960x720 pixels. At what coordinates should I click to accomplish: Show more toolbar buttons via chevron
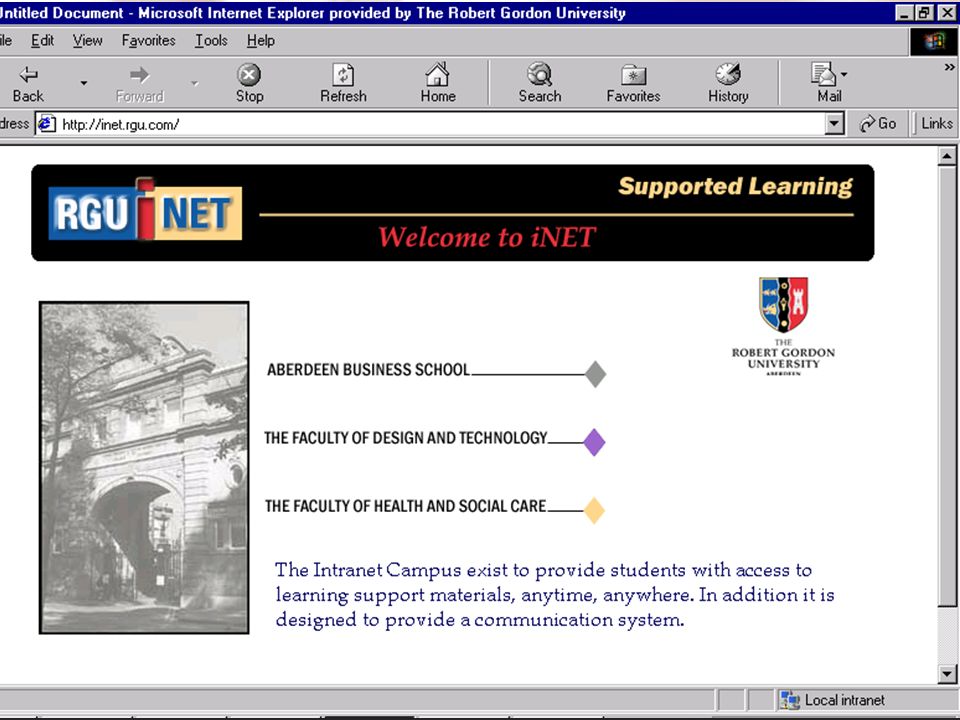(x=949, y=67)
